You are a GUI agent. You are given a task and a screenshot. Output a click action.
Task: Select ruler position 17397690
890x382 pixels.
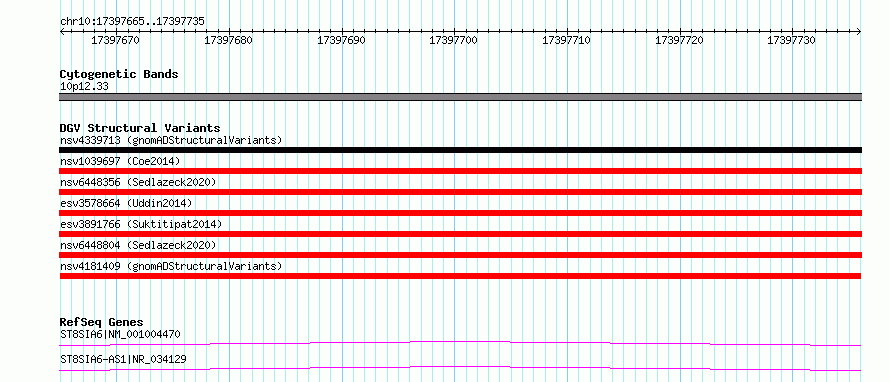point(341,41)
